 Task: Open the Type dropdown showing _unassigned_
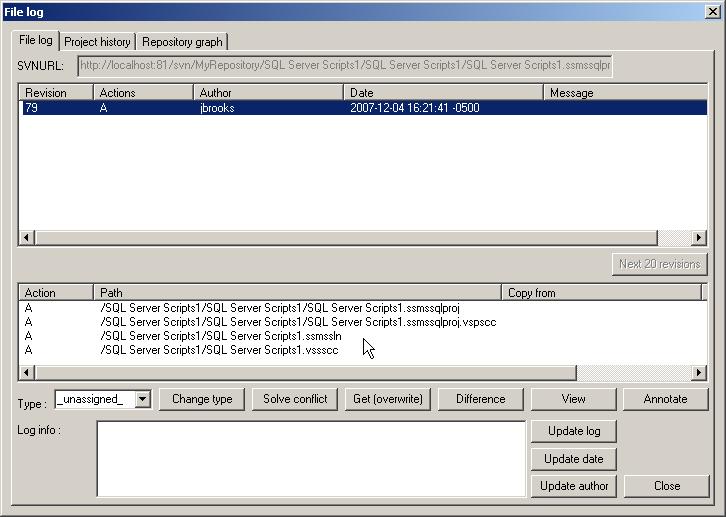click(x=142, y=399)
